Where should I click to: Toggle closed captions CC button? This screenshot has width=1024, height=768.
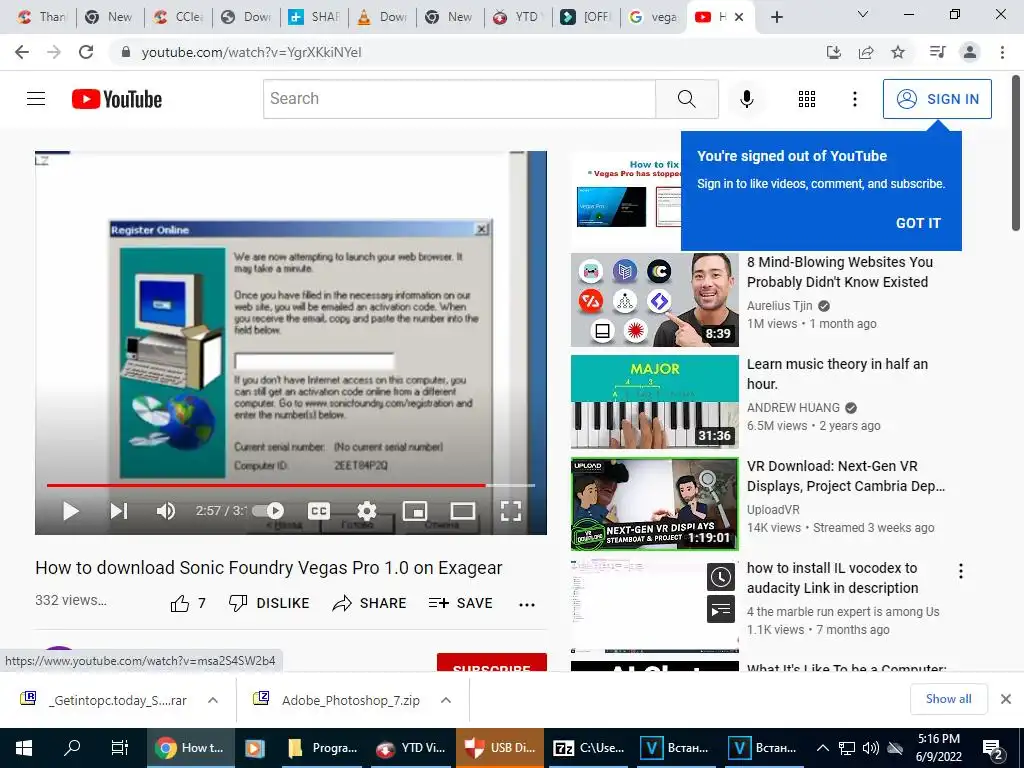pos(319,511)
